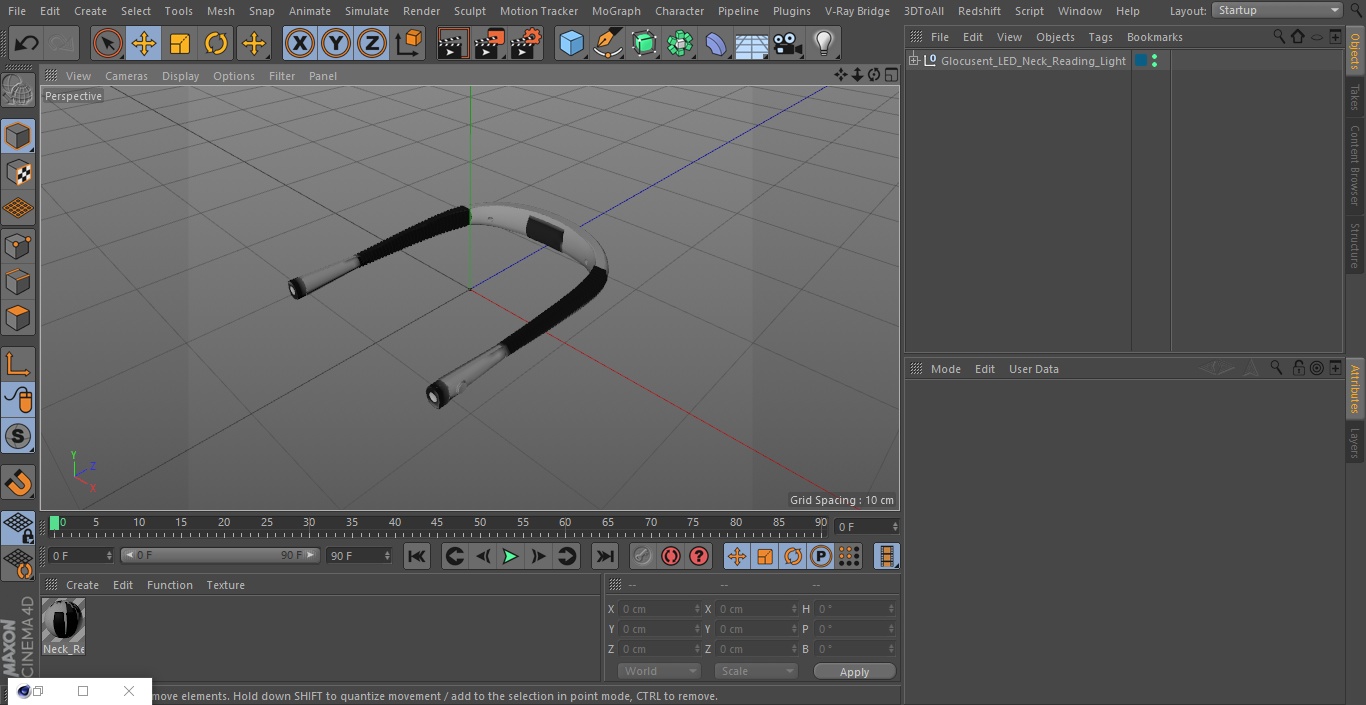Switch to the Layers side tab
This screenshot has height=705, width=1366.
(x=1355, y=442)
